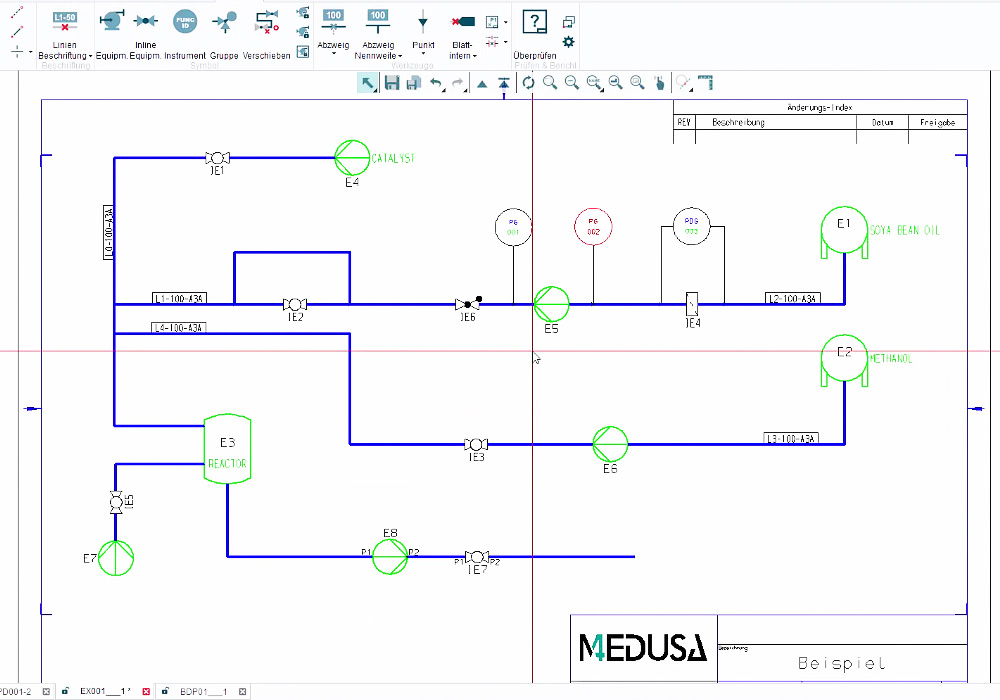This screenshot has width=1000, height=700.
Task: Expand the Linien Beschriftung dropdown arrow
Action: point(90,56)
